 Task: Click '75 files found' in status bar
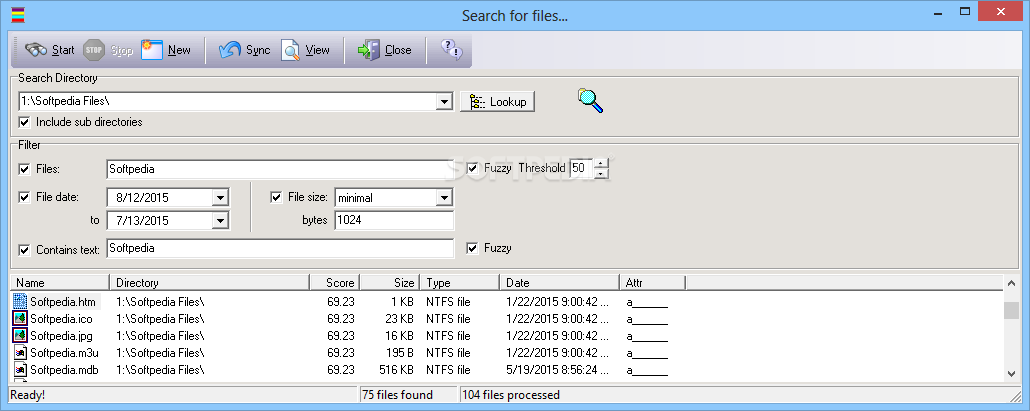[398, 395]
